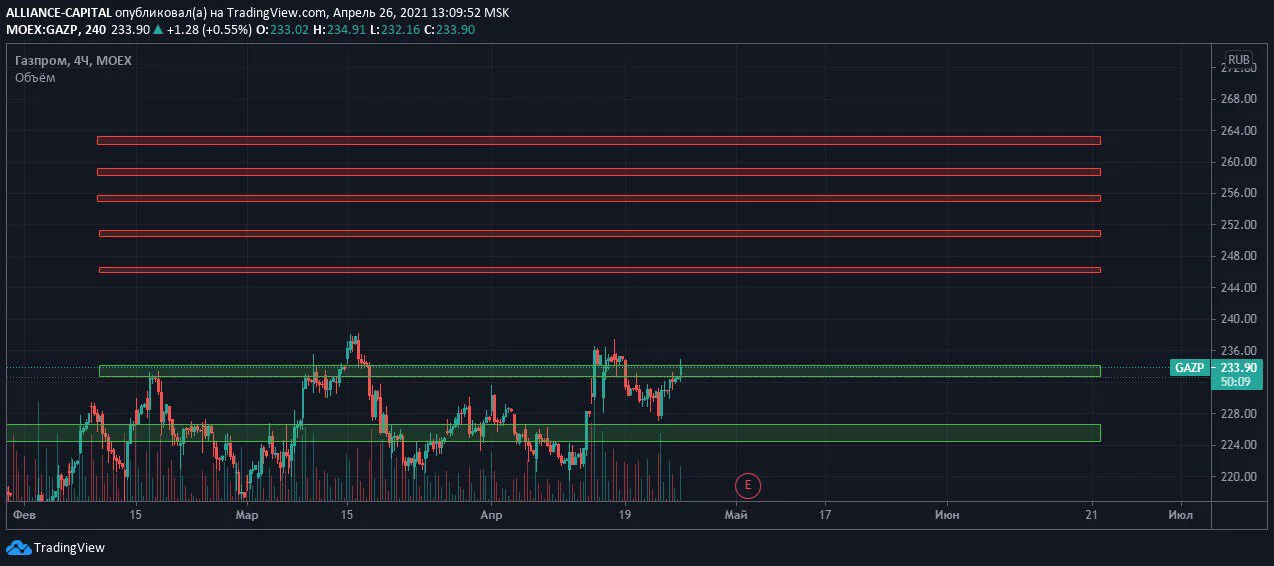Click the TradingView logo at the bottom
1274x566 pixels.
click(55, 547)
